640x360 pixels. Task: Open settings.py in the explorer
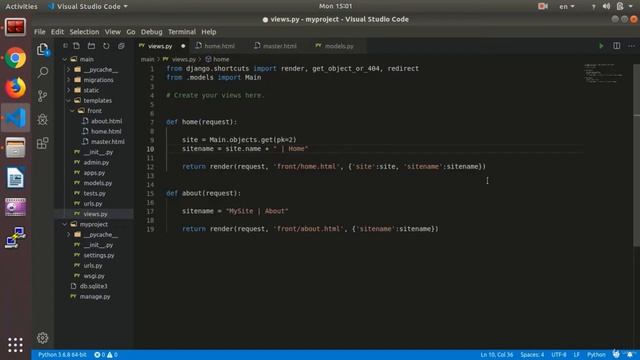pyautogui.click(x=99, y=256)
